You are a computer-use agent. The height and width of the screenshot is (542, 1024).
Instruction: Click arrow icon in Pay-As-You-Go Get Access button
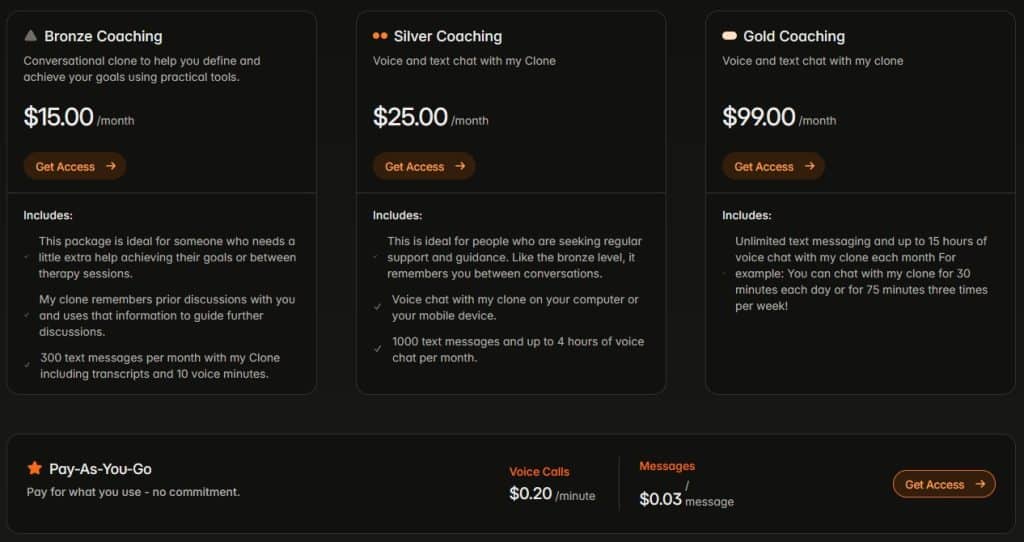[x=980, y=484]
